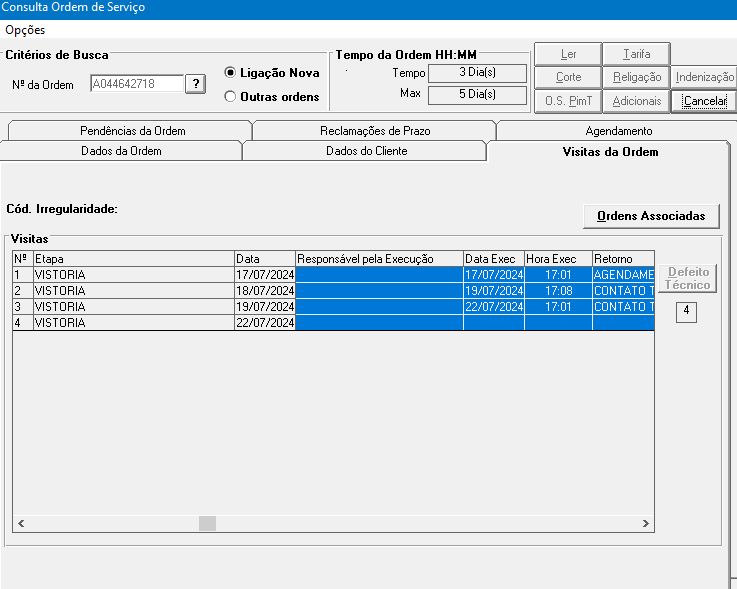
Task: Click Hora Exec cell 17:08
Action: (558, 291)
